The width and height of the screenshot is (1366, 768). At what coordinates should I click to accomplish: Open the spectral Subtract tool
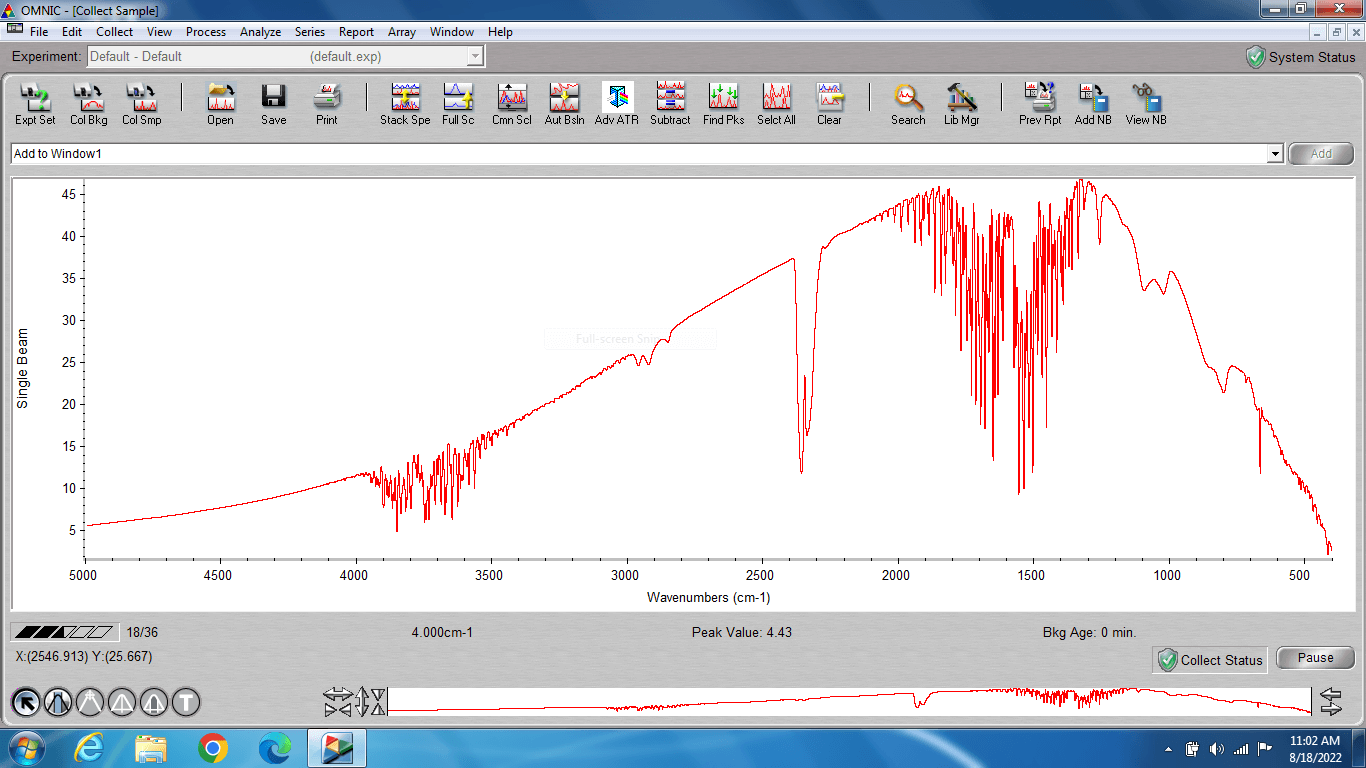pyautogui.click(x=669, y=103)
